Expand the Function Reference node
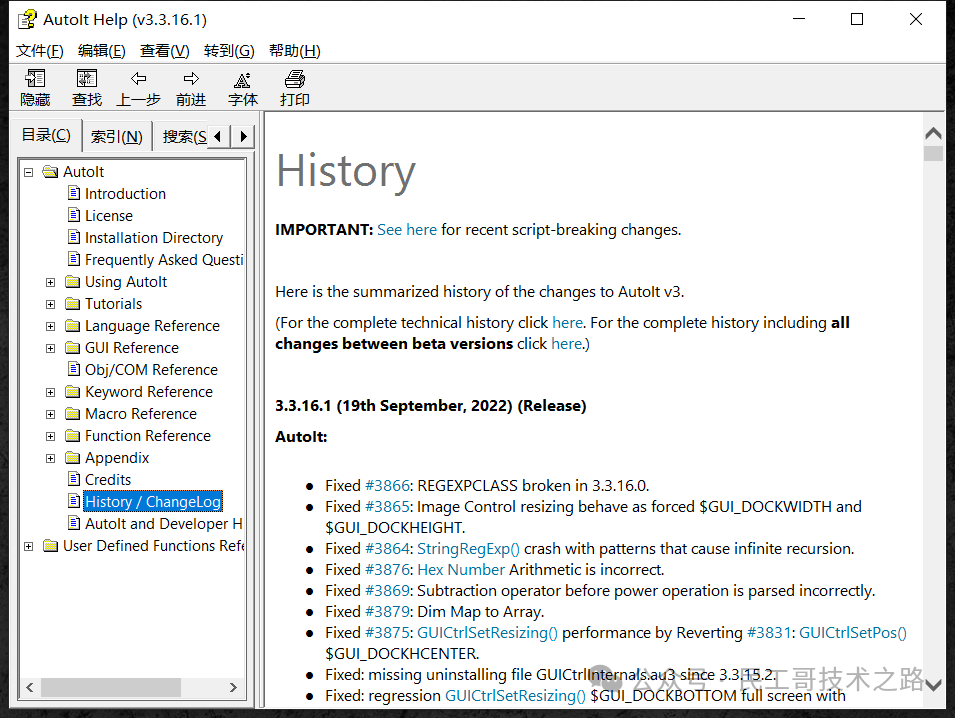The height and width of the screenshot is (718, 955). (x=51, y=436)
